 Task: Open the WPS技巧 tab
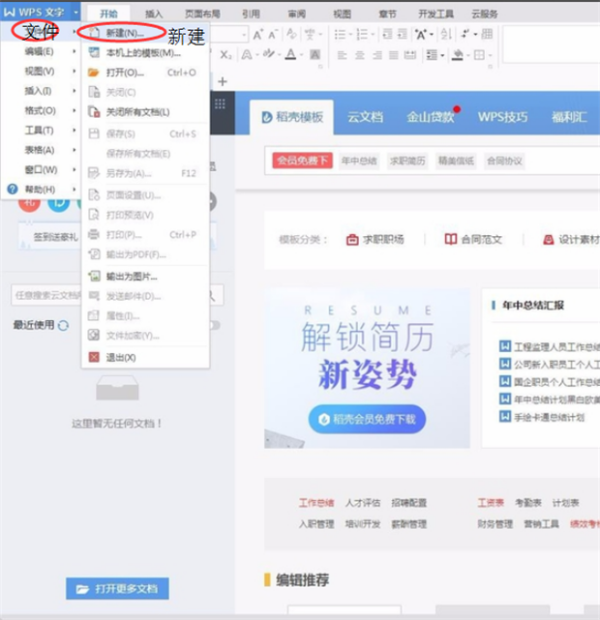(503, 117)
